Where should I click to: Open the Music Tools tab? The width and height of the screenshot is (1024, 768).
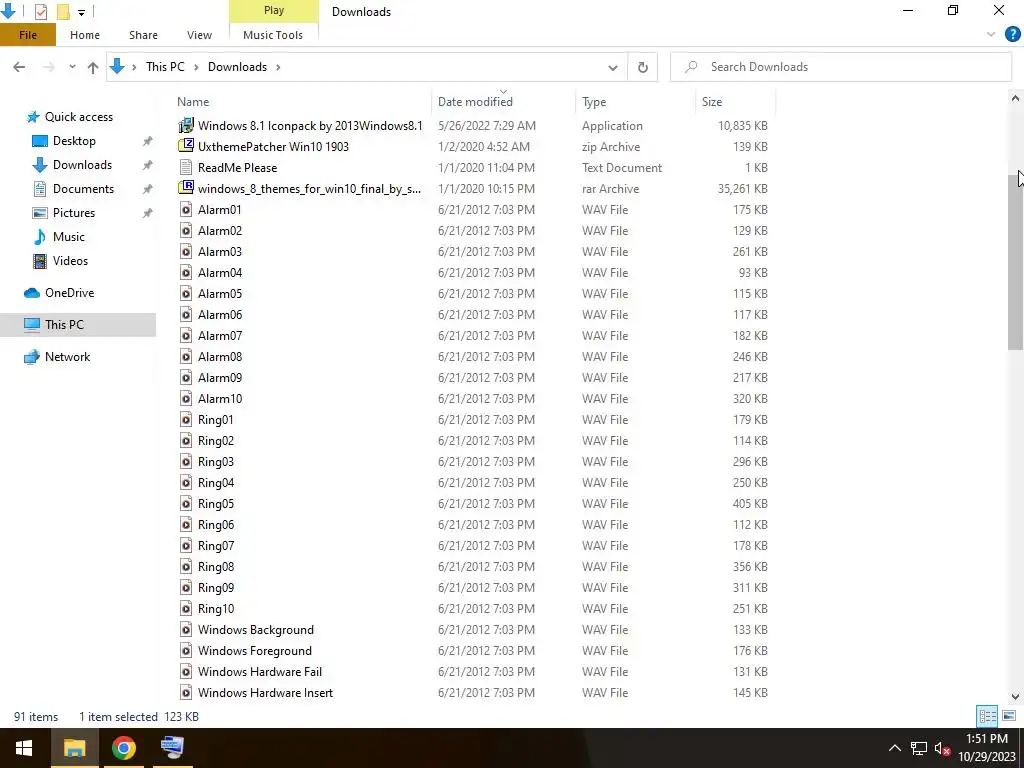click(273, 35)
